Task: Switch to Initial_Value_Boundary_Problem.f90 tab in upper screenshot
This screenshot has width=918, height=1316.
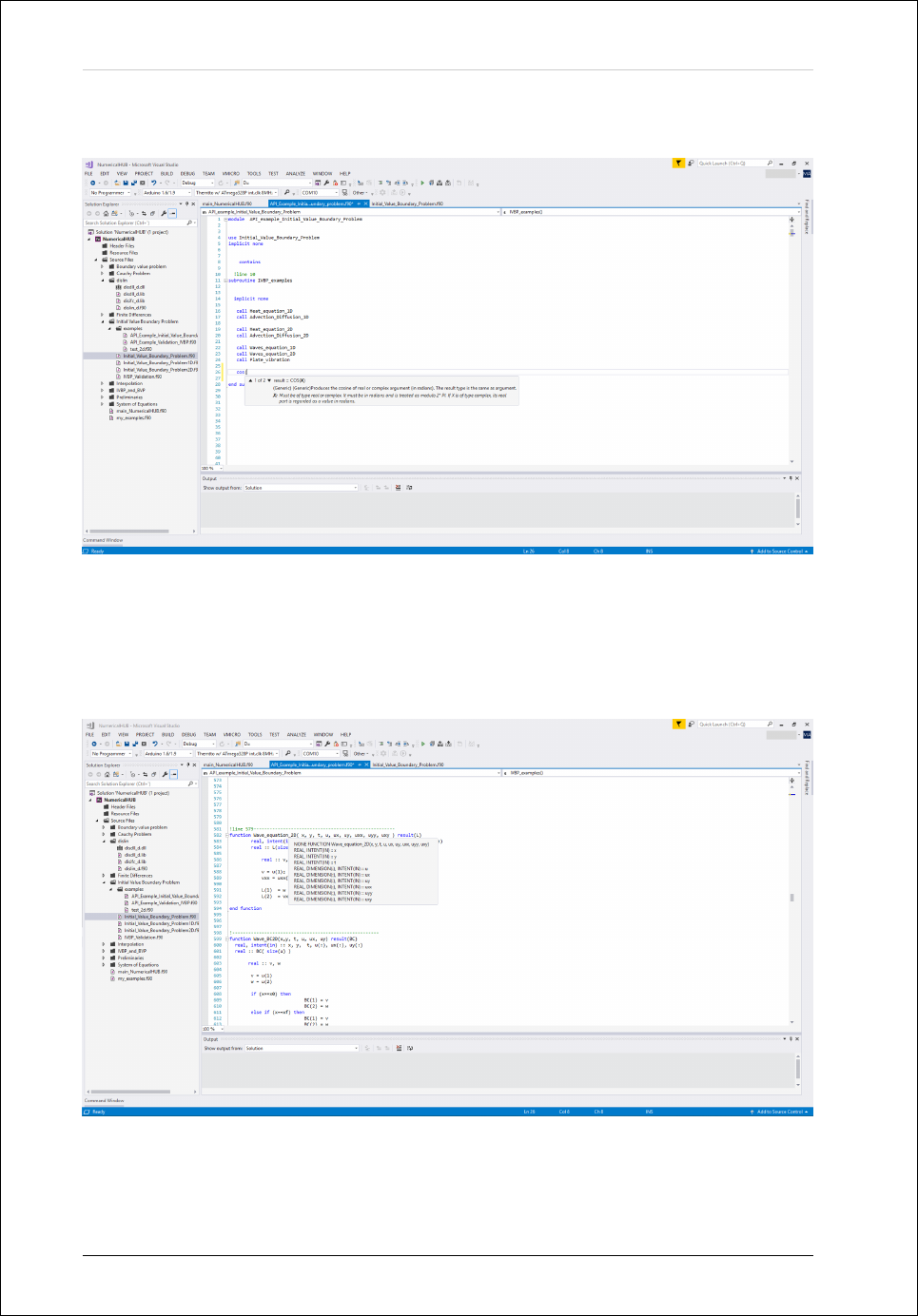Action: coord(407,203)
